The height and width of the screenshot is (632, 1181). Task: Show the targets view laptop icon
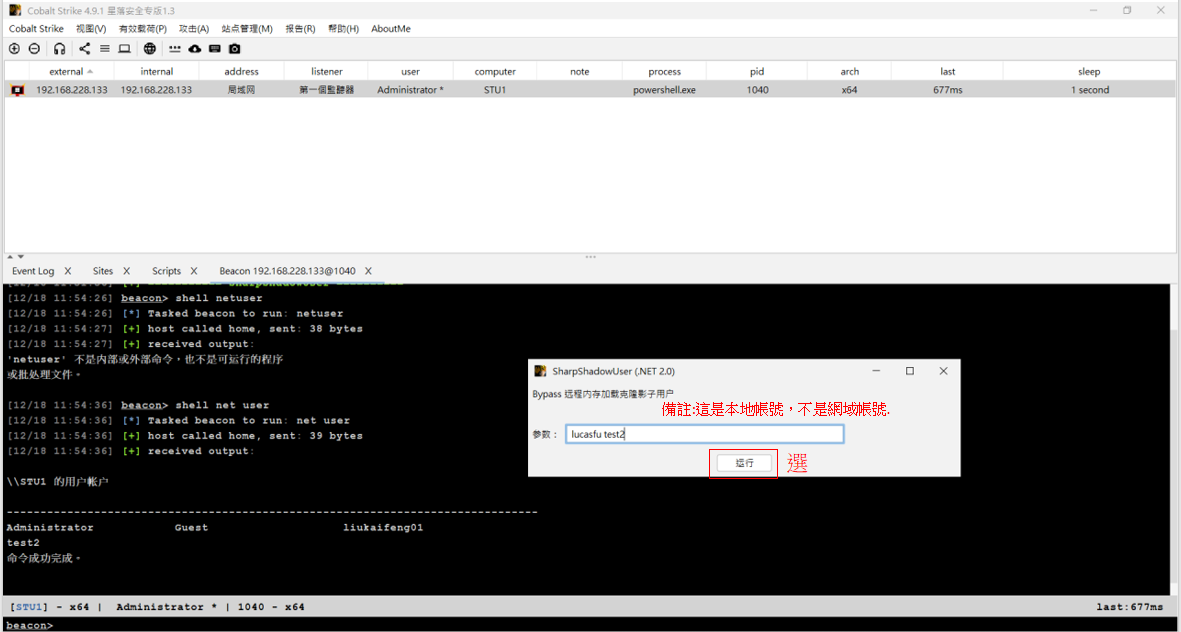pos(124,48)
